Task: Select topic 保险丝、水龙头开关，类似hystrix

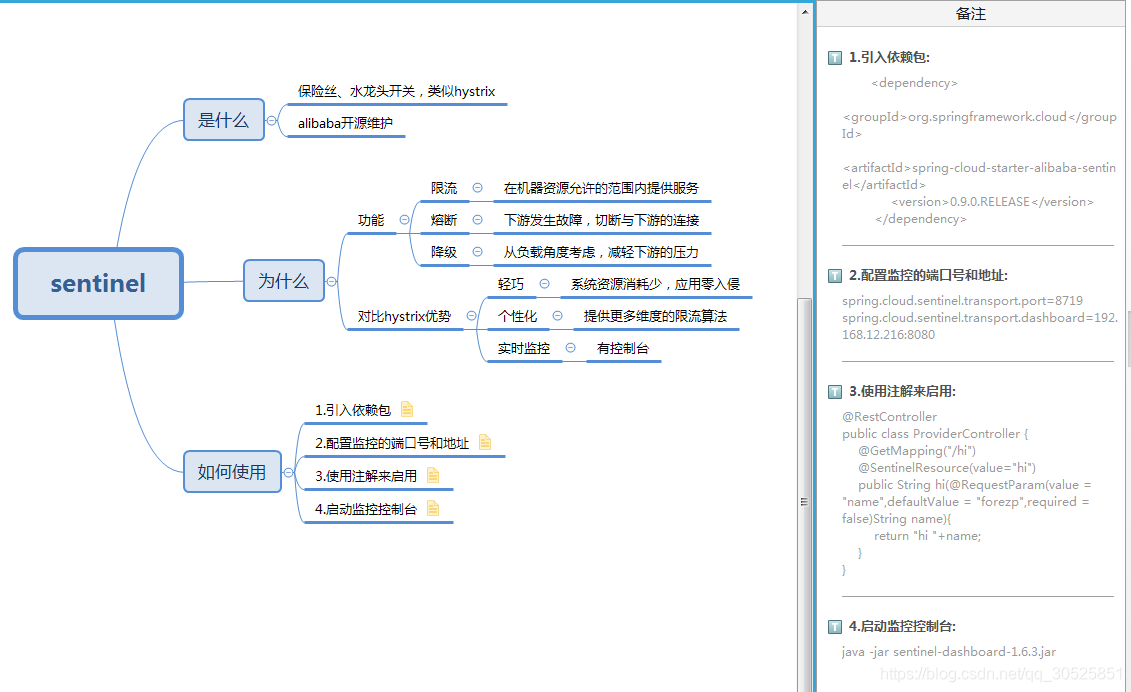Action: tap(397, 92)
